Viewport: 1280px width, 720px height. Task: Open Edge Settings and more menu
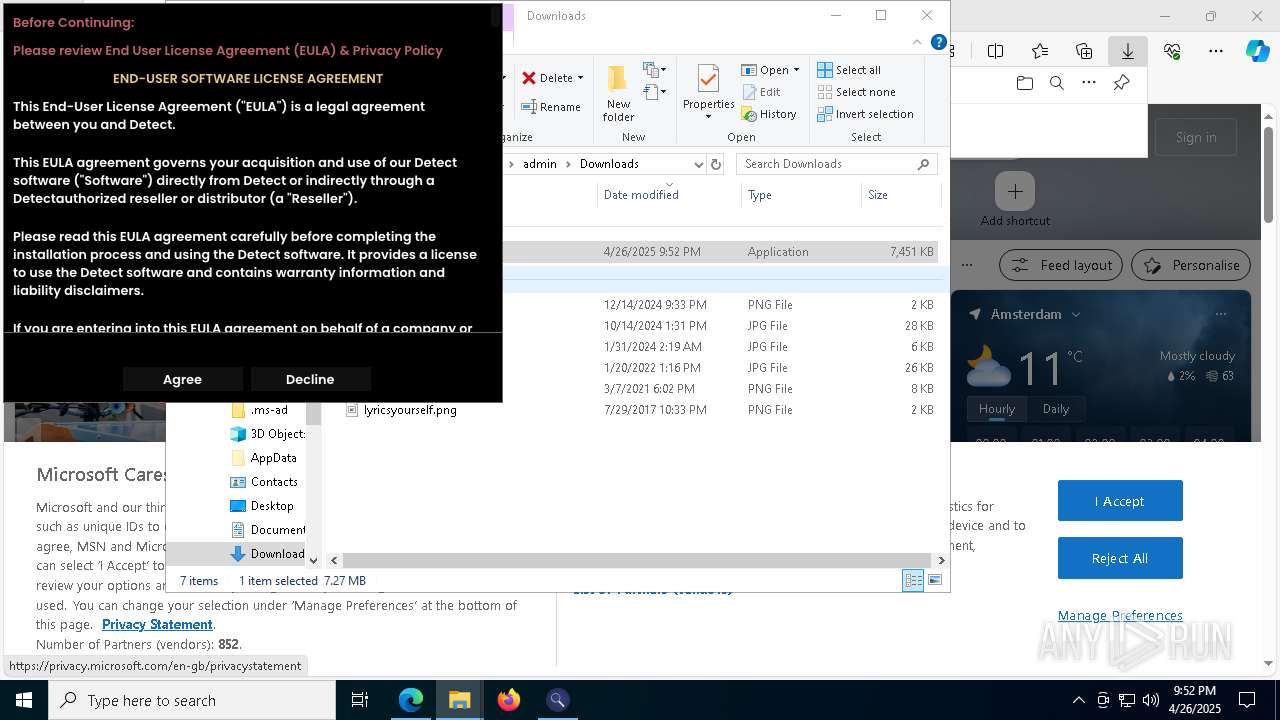[1216, 51]
